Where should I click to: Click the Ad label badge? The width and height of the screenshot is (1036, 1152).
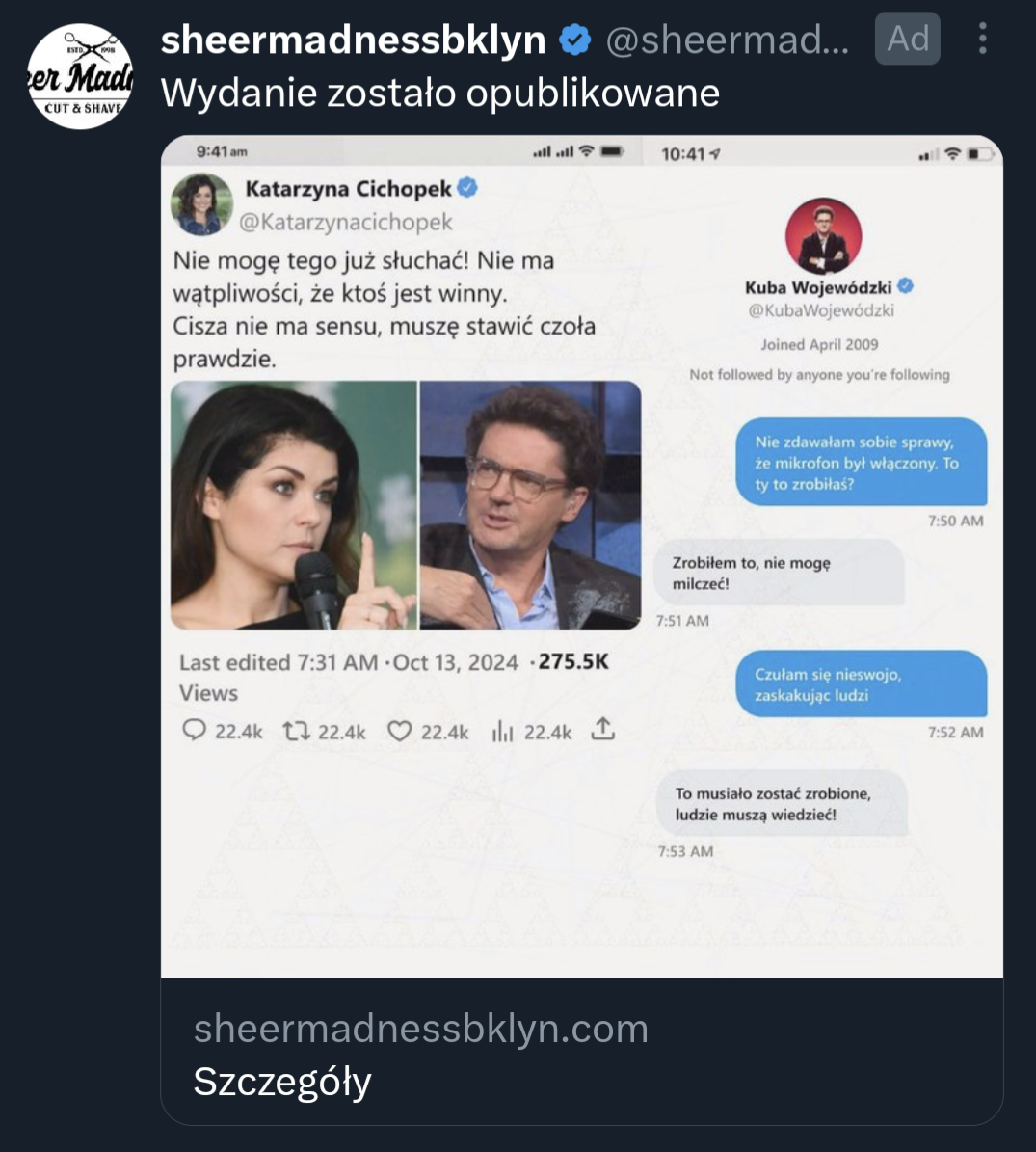[x=908, y=39]
